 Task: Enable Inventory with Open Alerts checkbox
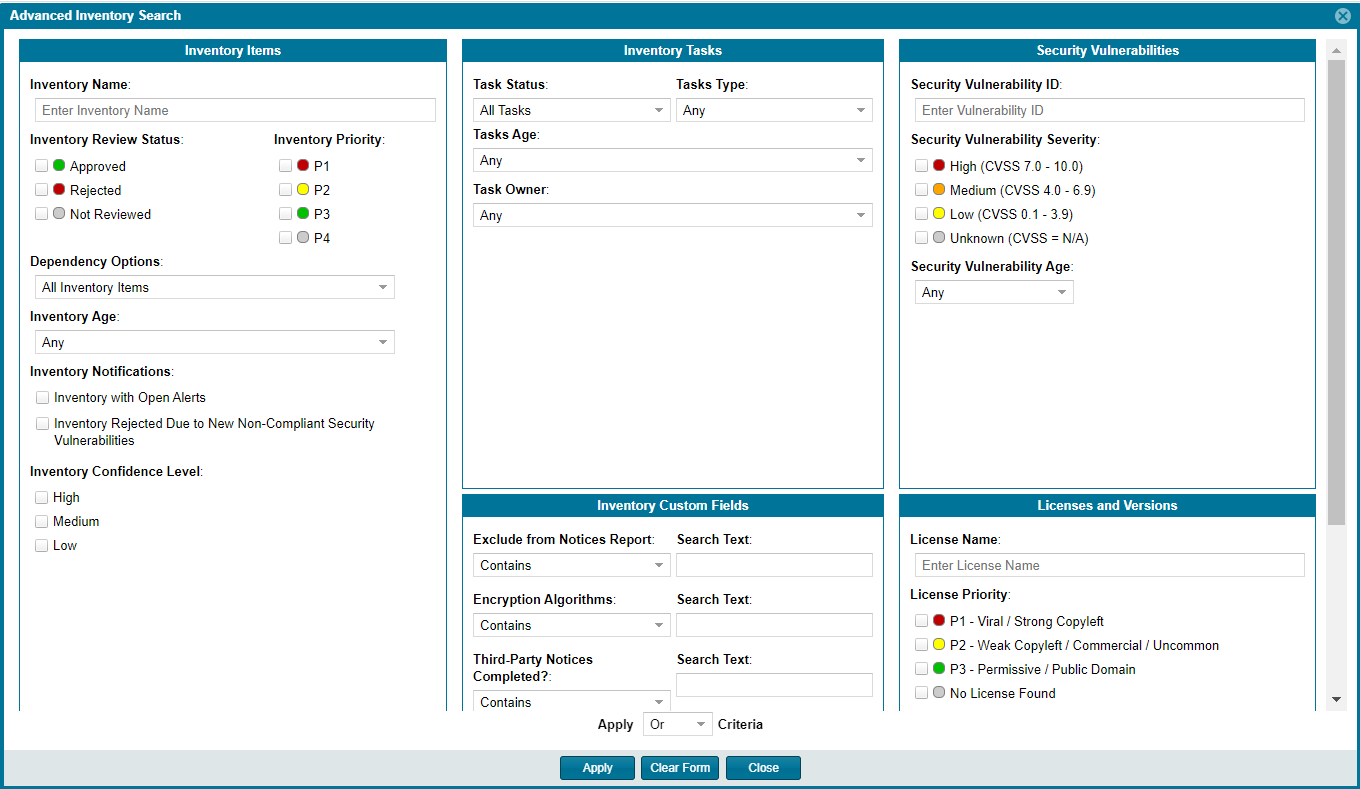point(42,398)
